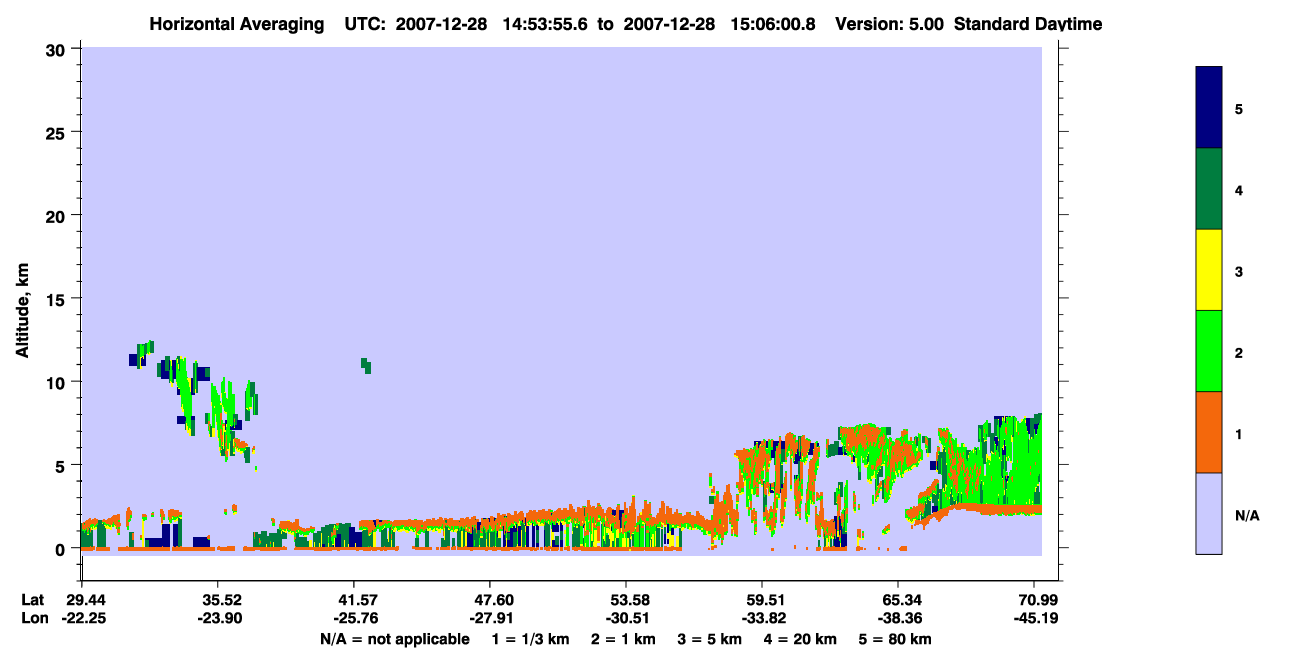Click the 'Lat' row label
This screenshot has height=667, width=1300.
tap(33, 601)
